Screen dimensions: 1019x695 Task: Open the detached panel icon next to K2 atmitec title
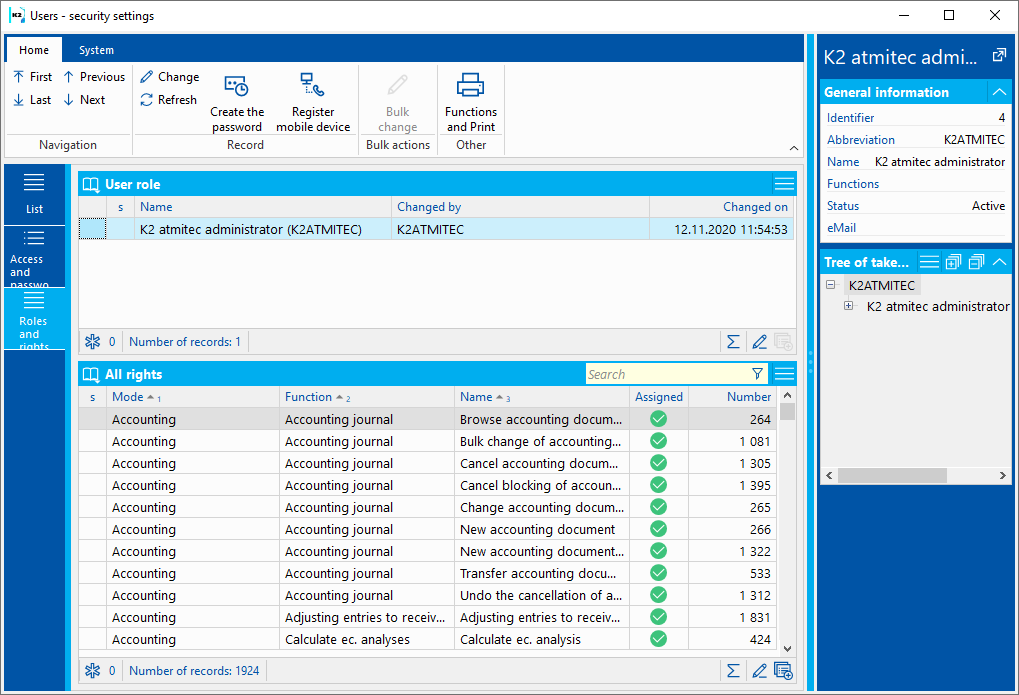[998, 56]
